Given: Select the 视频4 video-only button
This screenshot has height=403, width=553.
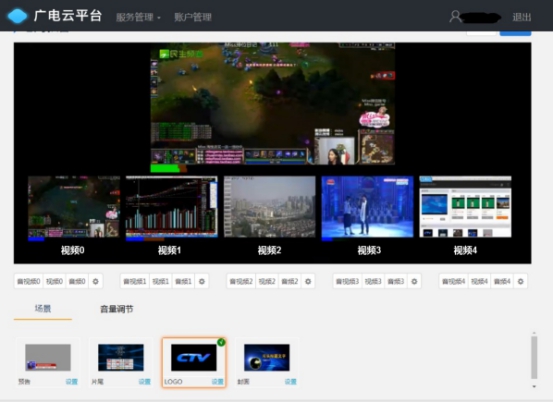Looking at the screenshot, I should pos(480,281).
